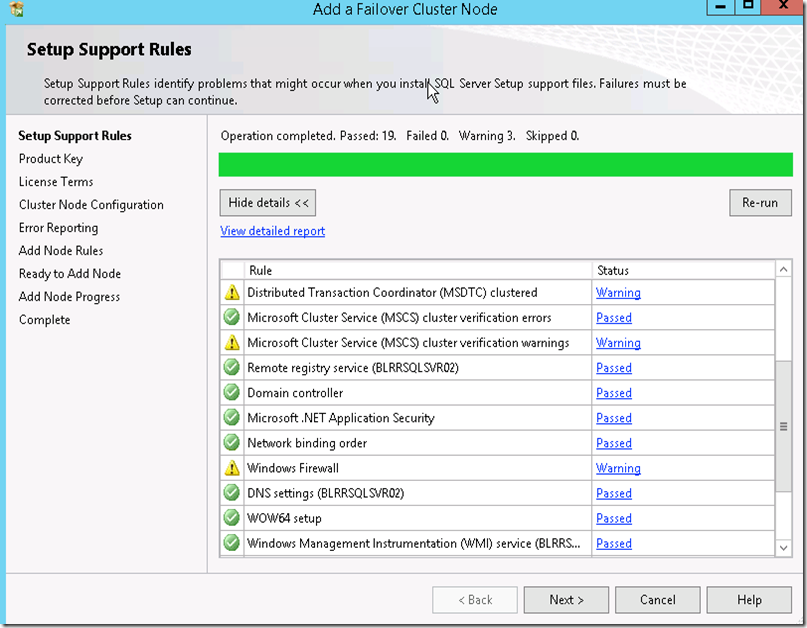Open the View detailed report link
807x628 pixels.
pos(272,231)
